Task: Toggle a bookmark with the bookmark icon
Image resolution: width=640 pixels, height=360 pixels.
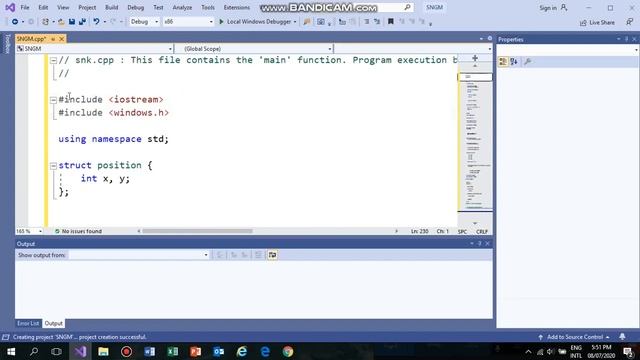Action: pyautogui.click(x=391, y=22)
